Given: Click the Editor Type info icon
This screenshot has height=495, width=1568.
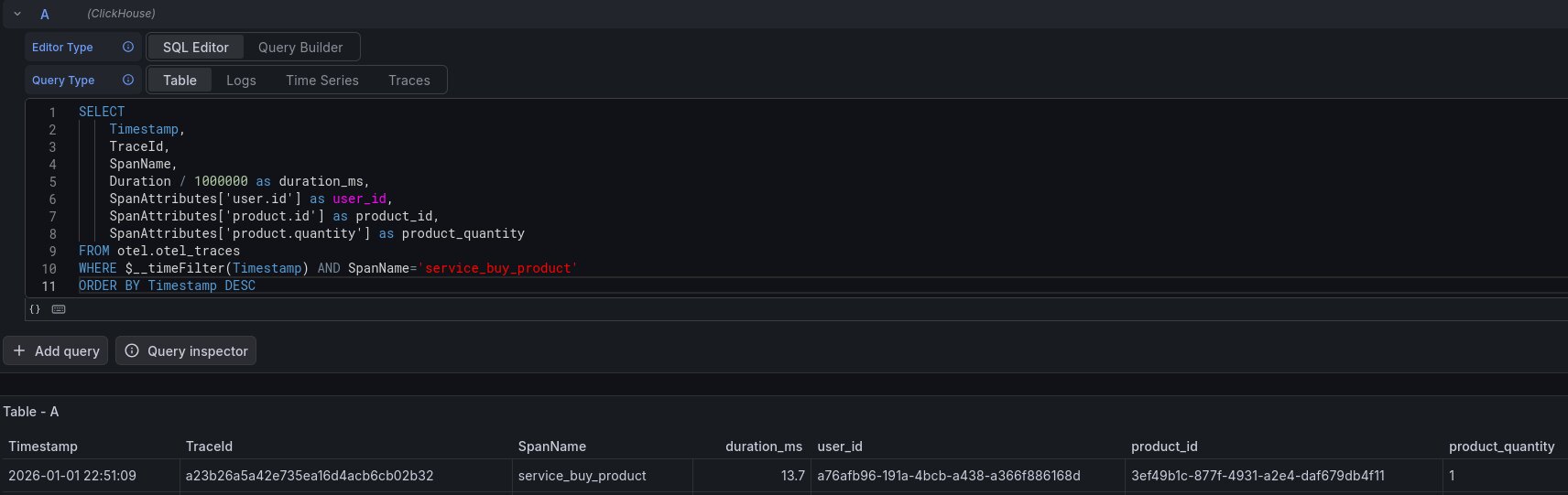Looking at the screenshot, I should click(128, 47).
